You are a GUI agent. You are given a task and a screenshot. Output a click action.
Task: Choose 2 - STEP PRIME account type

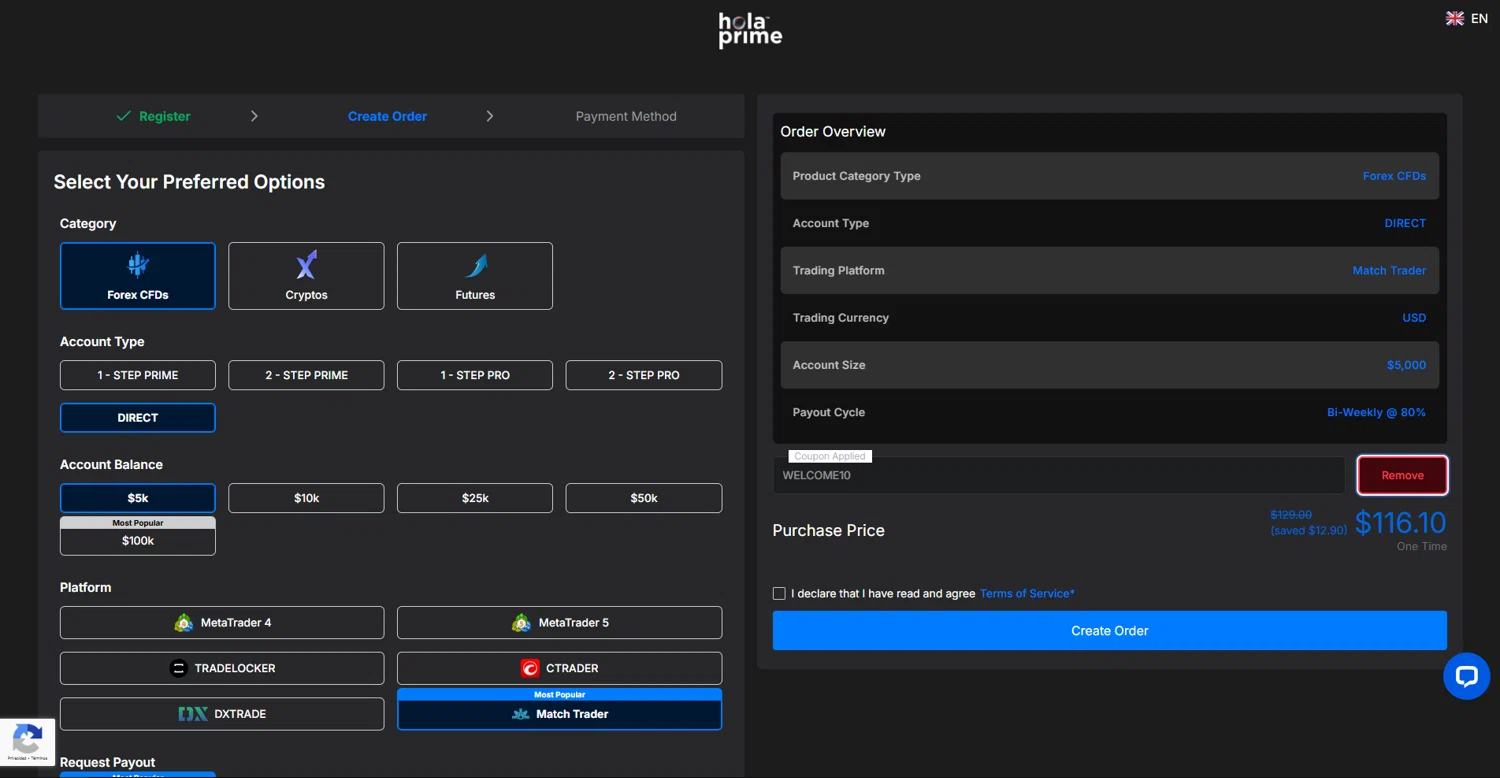tap(306, 375)
